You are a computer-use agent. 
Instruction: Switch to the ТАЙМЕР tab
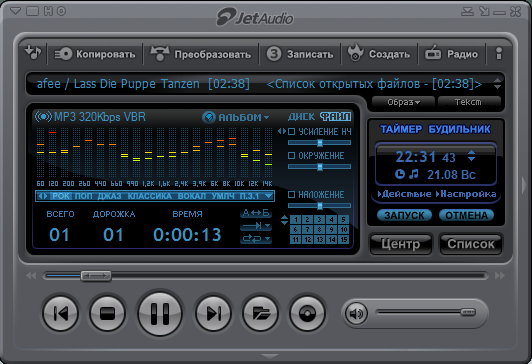[x=401, y=129]
